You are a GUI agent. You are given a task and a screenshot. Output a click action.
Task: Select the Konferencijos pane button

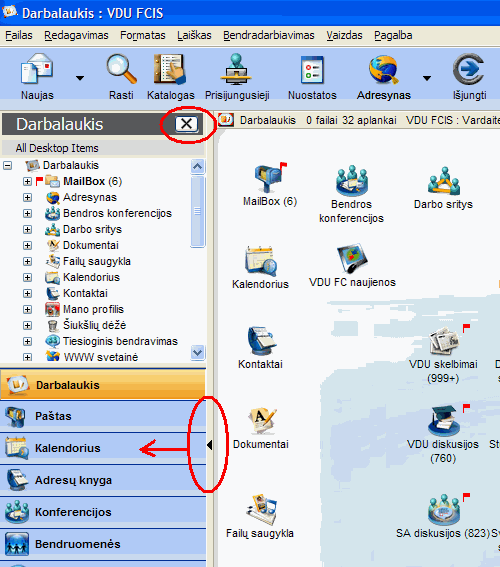[x=103, y=512]
